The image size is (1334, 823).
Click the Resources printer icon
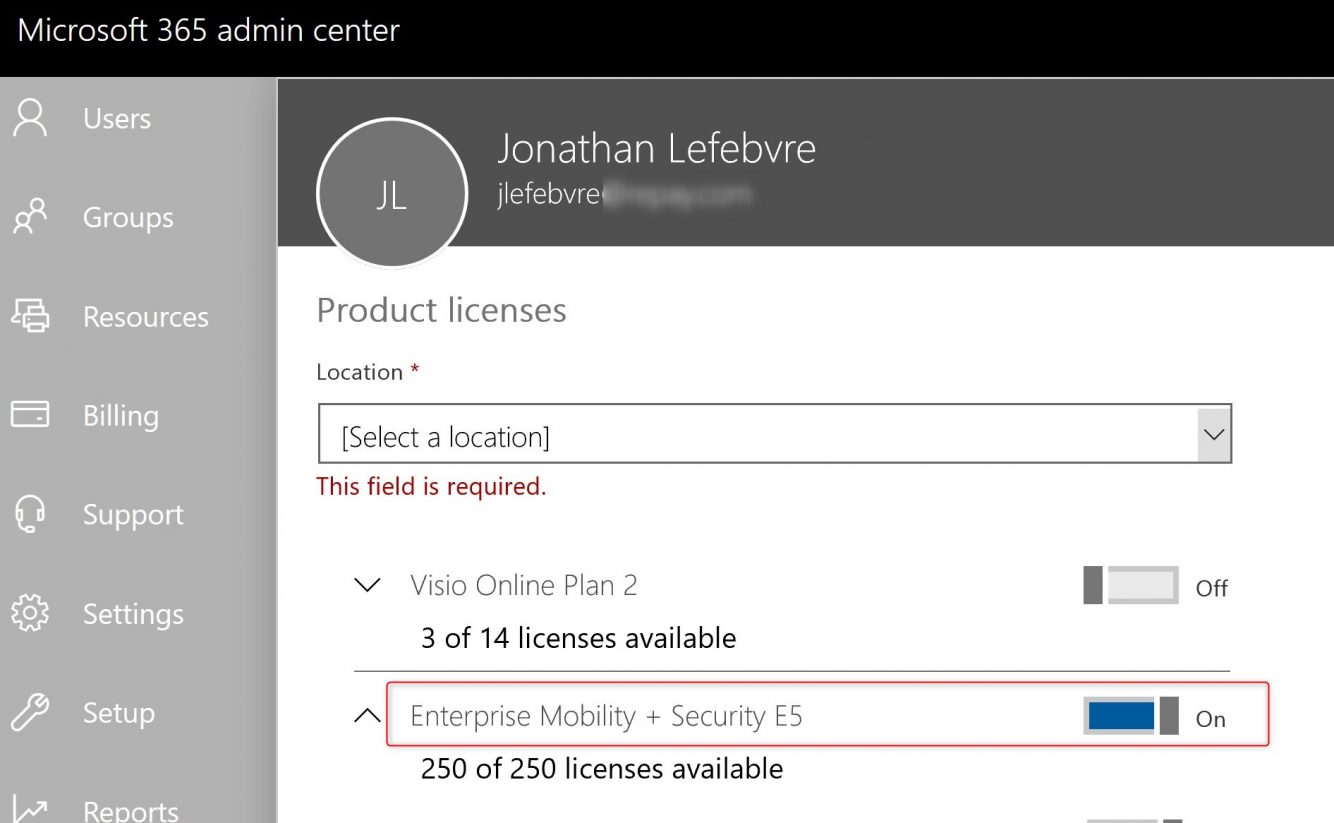pos(30,316)
